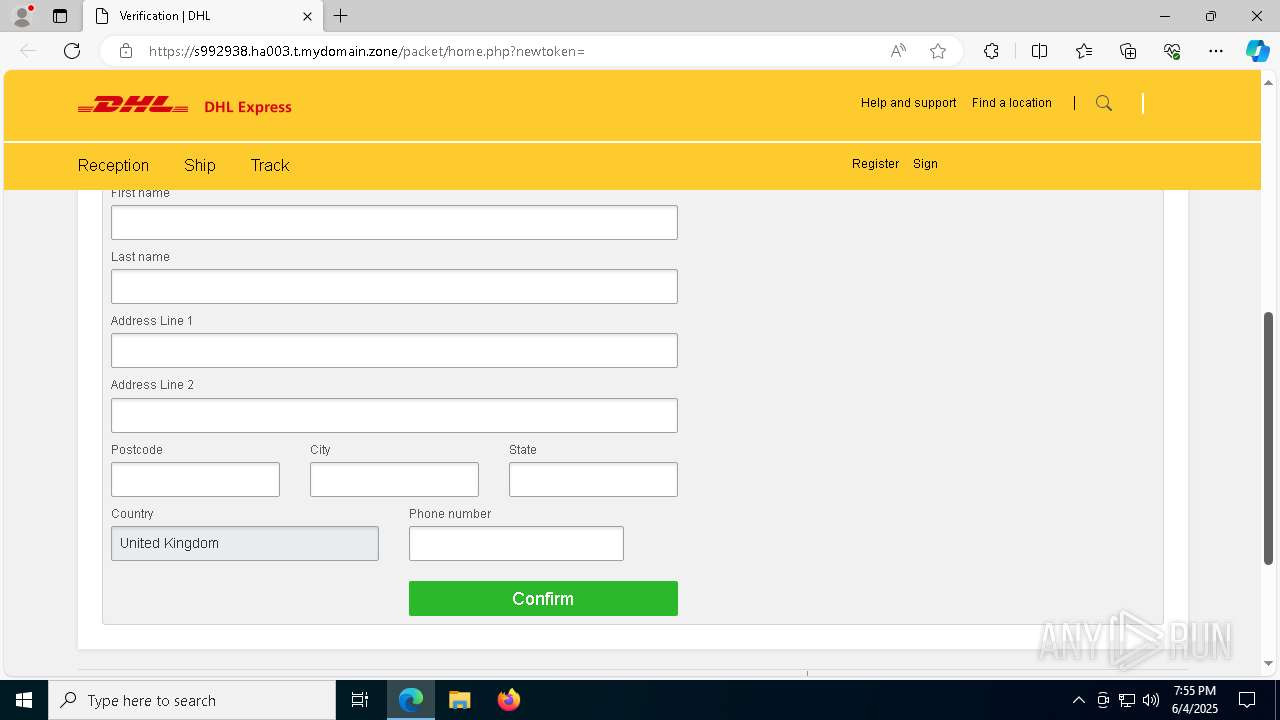The height and width of the screenshot is (720, 1280).
Task: Open the Copilot sidebar icon
Action: click(1257, 51)
